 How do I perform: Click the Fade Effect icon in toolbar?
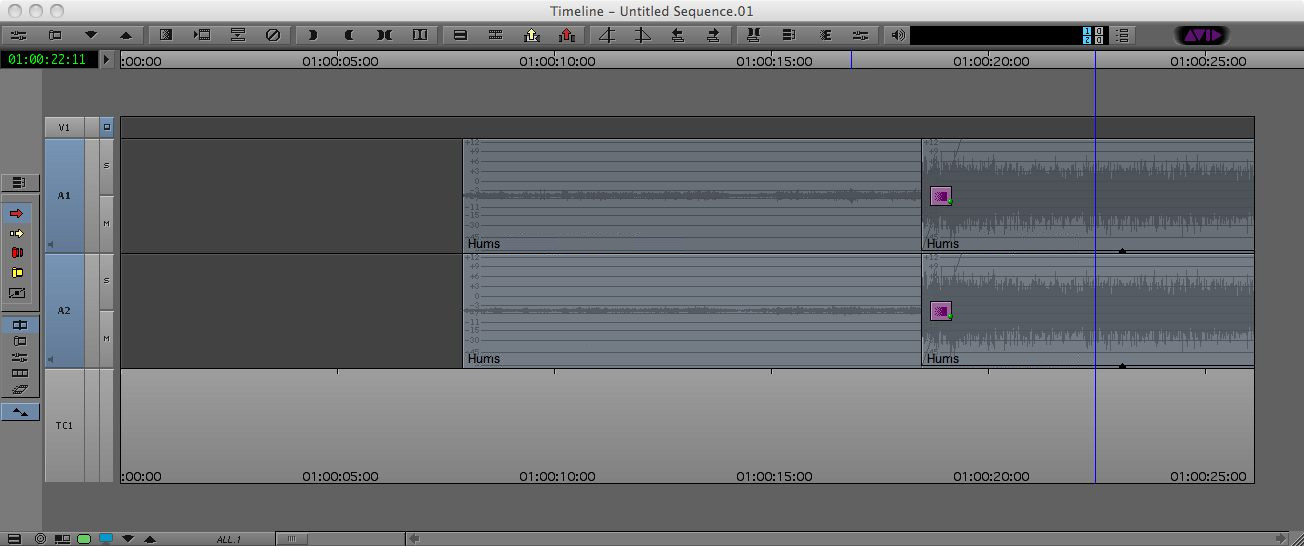point(238,35)
